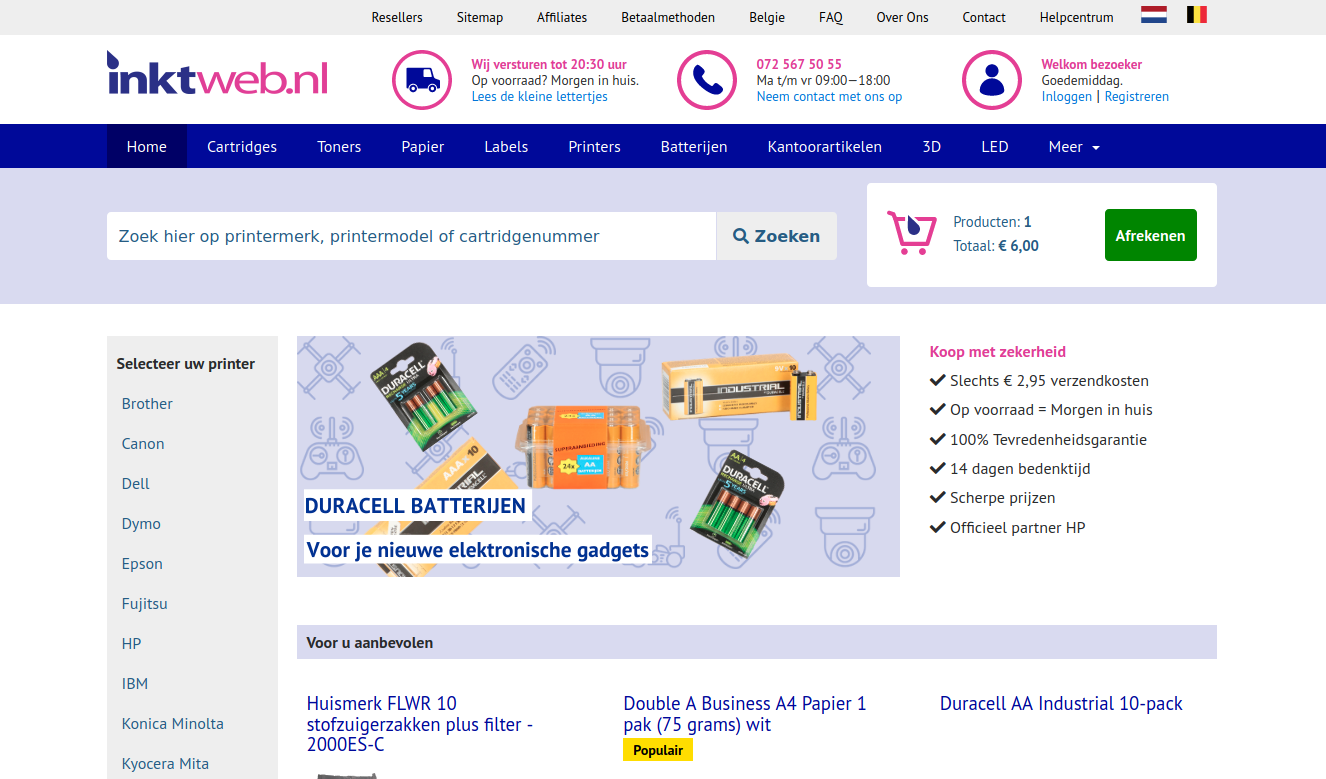This screenshot has height=779, width=1326.
Task: Select Konica Minolta printer brand
Action: pyautogui.click(x=173, y=724)
